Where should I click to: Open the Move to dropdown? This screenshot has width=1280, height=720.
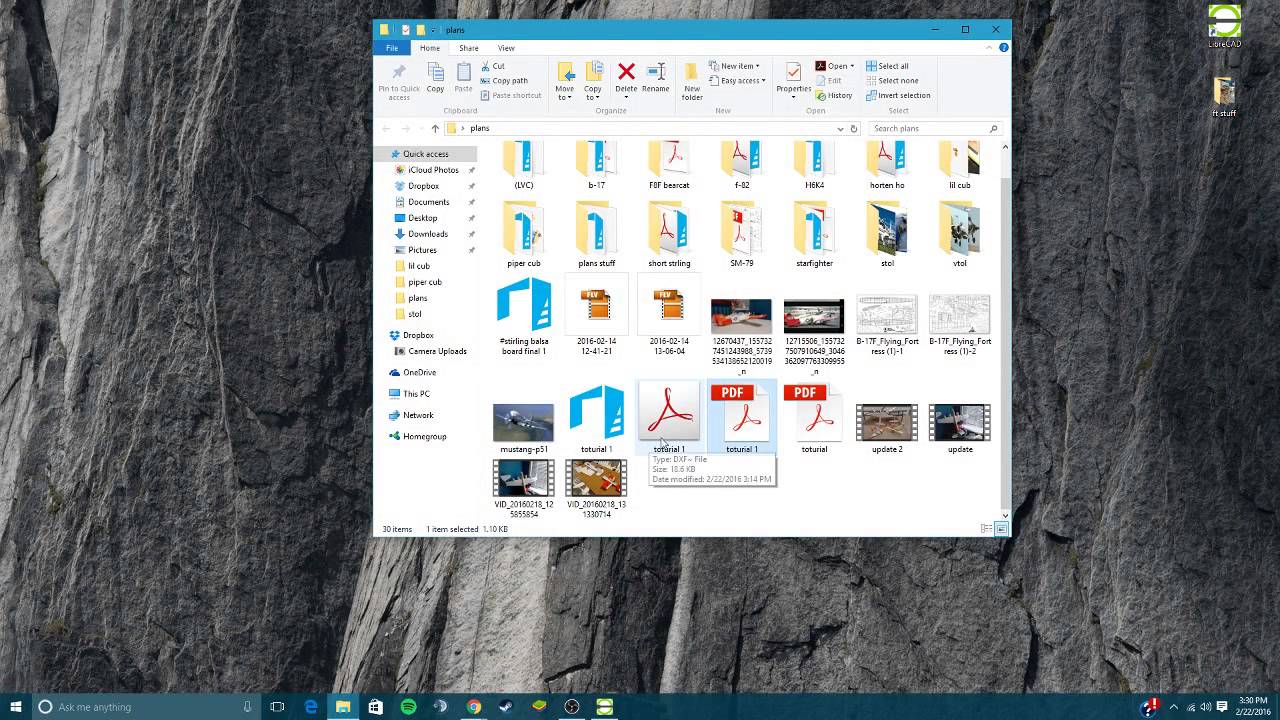click(x=565, y=81)
